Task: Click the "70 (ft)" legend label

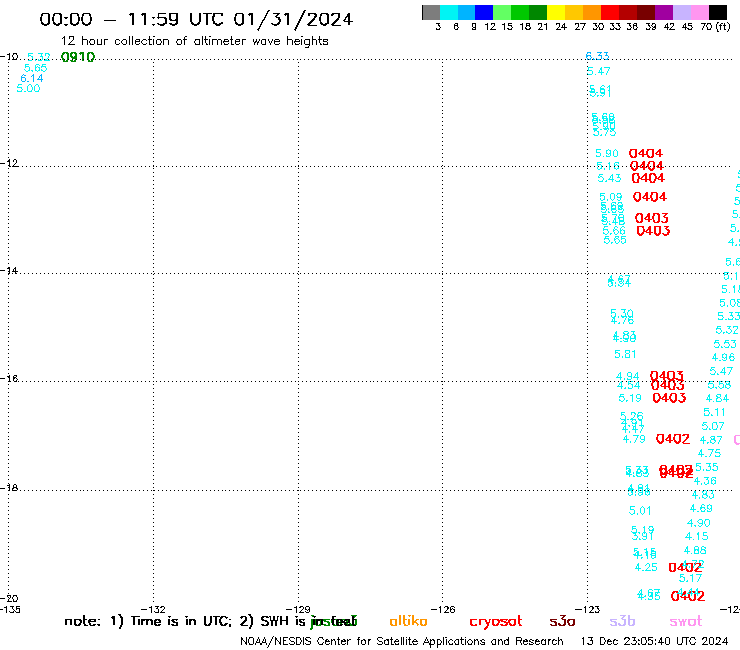Action: [715, 26]
